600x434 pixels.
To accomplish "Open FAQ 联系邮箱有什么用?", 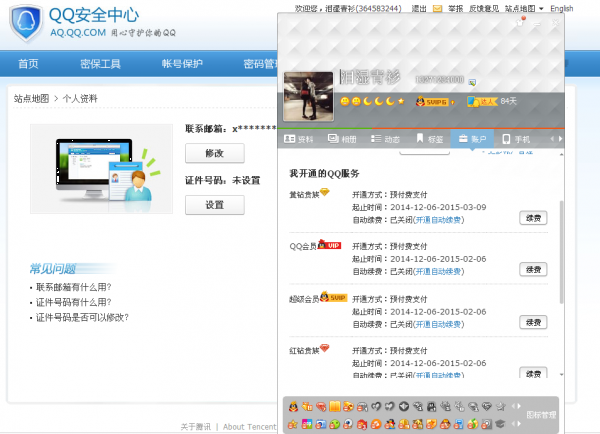I will [73, 287].
